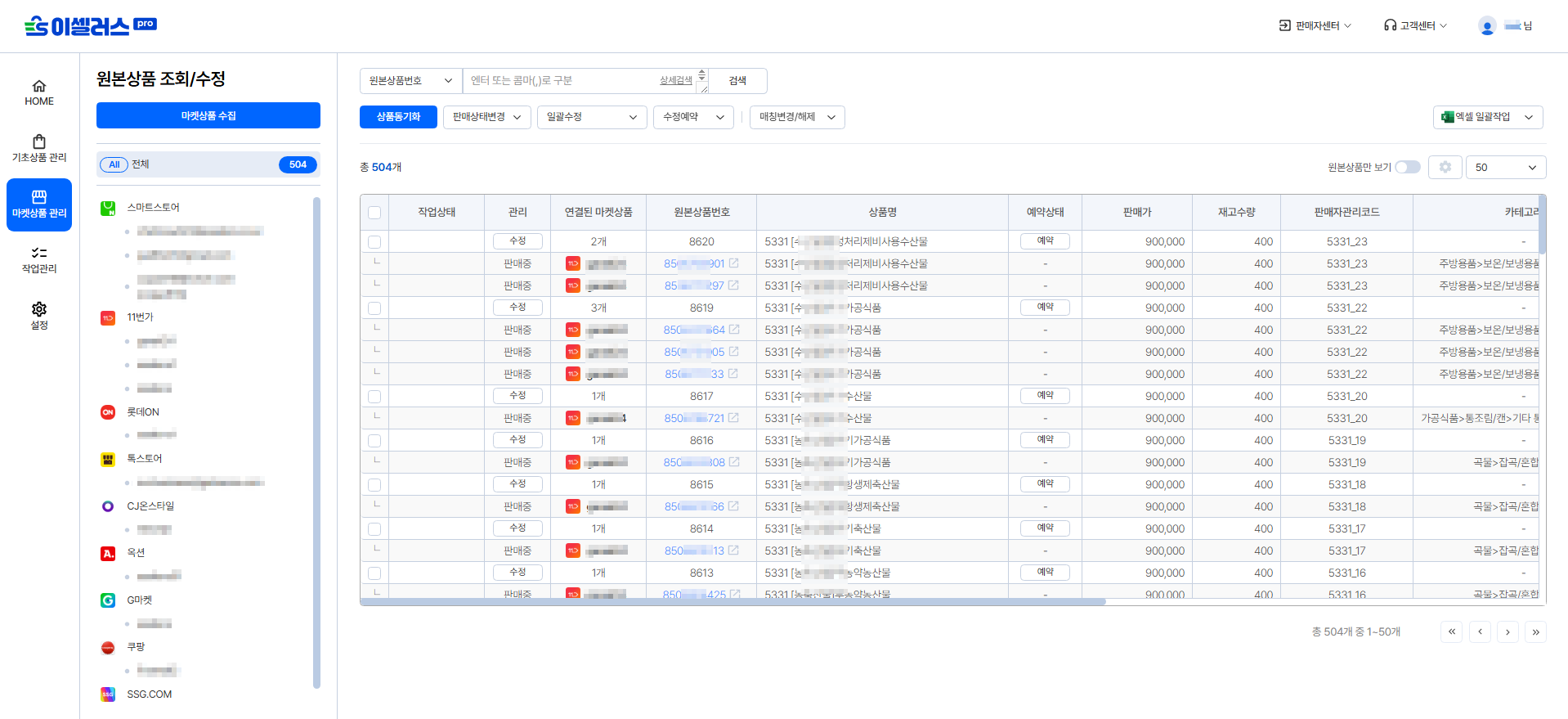This screenshot has height=719, width=1568.
Task: Check the row checkbox for product 8617
Action: coord(374,397)
